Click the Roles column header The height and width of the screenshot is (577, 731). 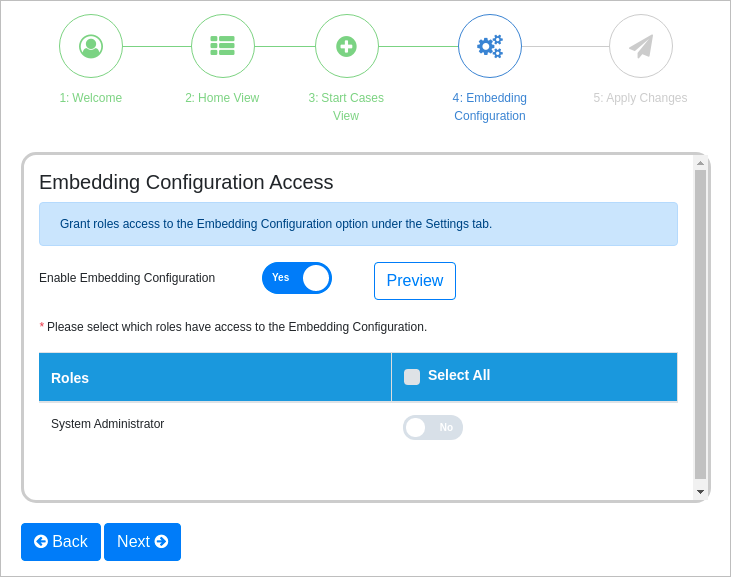click(x=70, y=378)
